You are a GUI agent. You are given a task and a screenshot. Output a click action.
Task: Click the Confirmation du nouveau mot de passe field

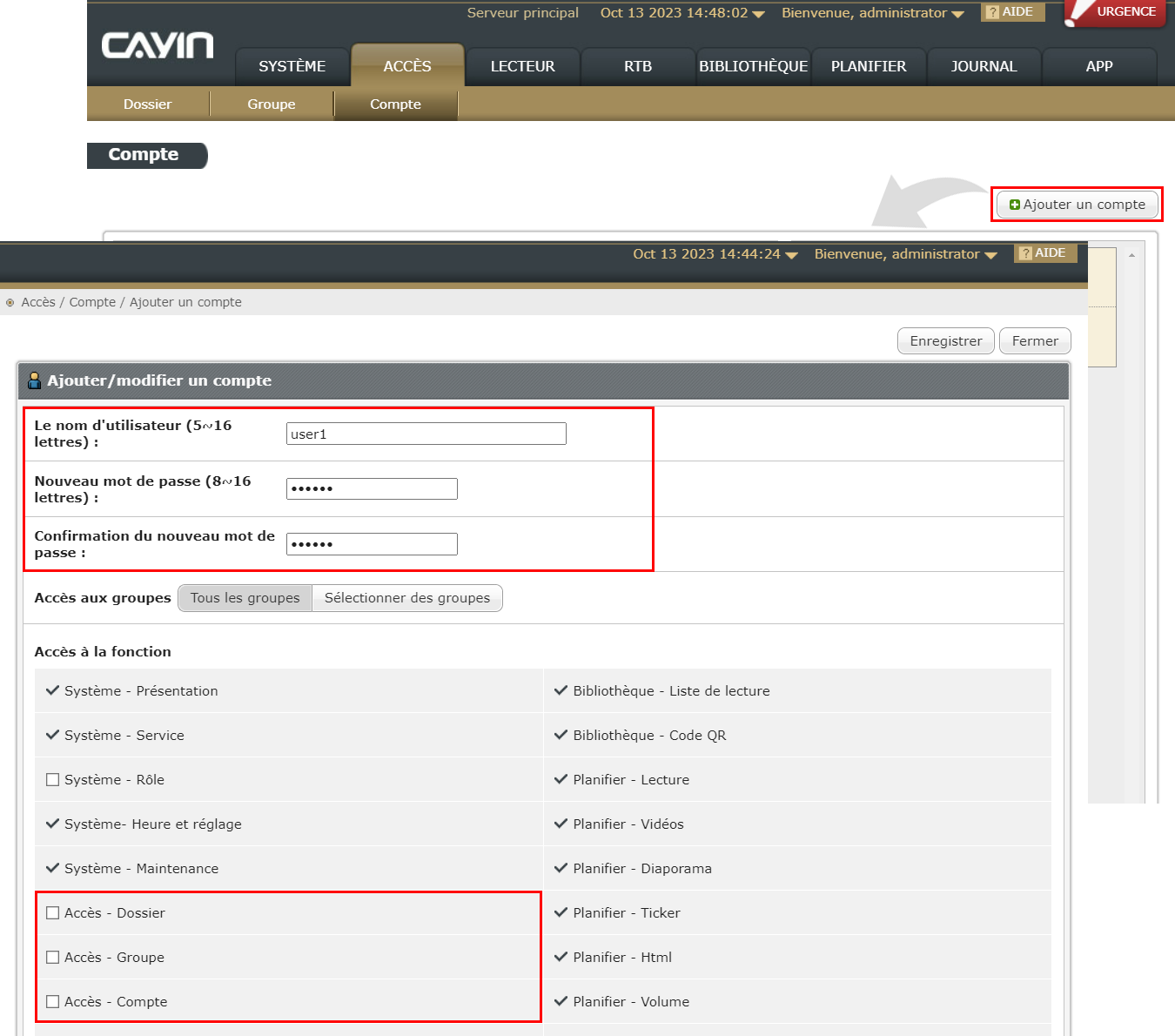[372, 544]
